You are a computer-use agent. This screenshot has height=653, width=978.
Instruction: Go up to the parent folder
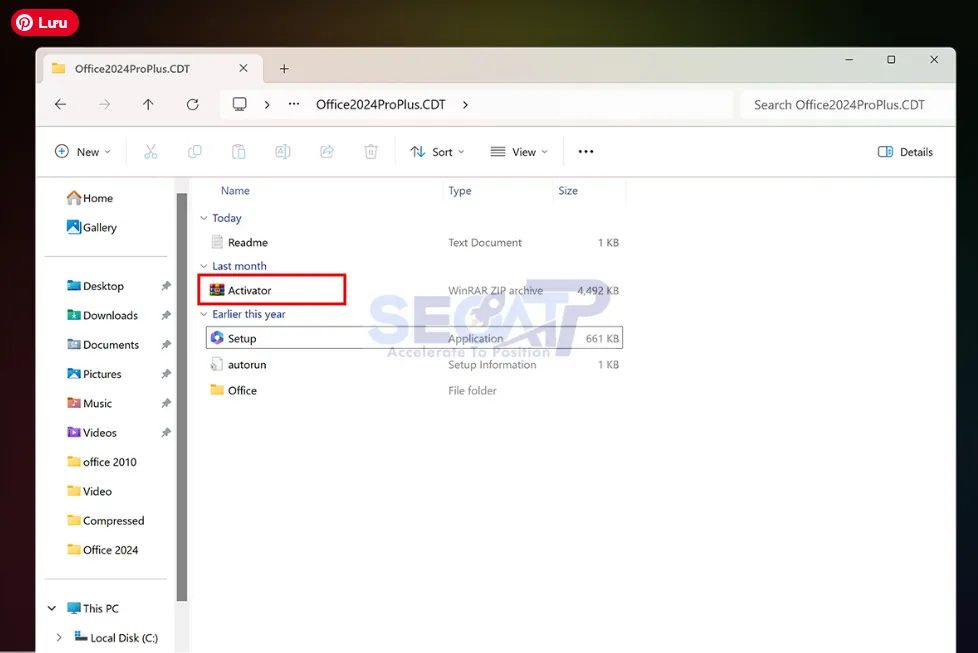click(147, 103)
